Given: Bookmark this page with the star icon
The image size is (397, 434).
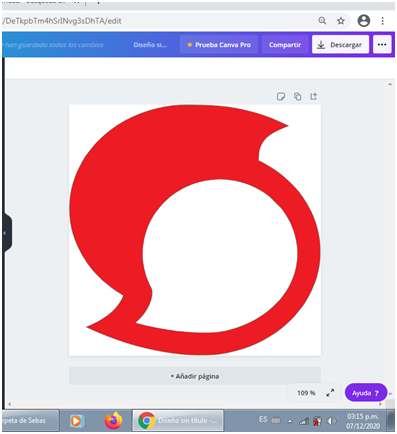Looking at the screenshot, I should [341, 21].
